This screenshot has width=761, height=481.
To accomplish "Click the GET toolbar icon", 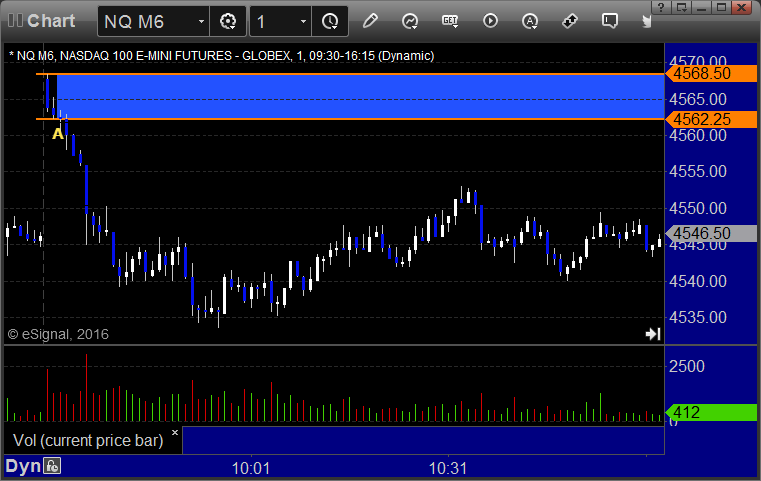I will [450, 21].
